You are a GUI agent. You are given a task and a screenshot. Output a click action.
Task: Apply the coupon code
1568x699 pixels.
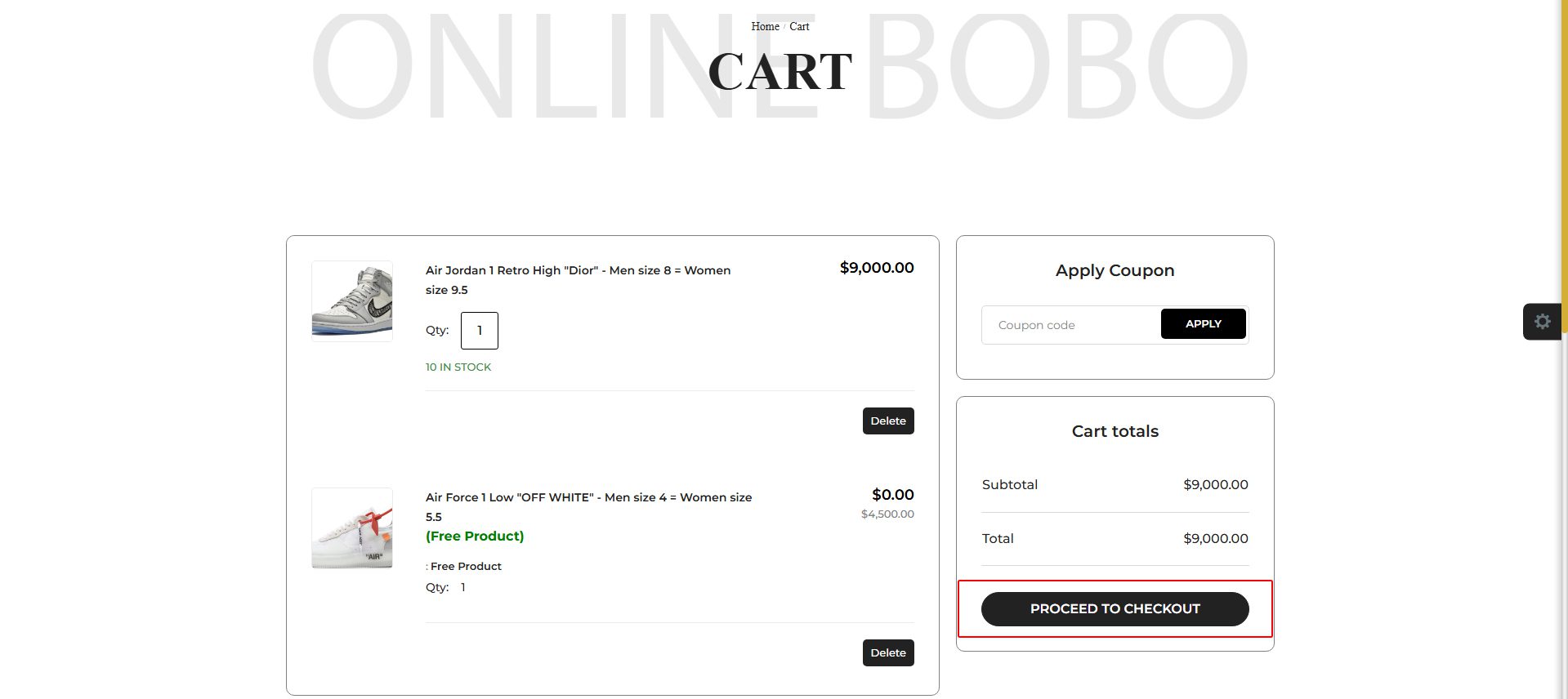point(1204,324)
